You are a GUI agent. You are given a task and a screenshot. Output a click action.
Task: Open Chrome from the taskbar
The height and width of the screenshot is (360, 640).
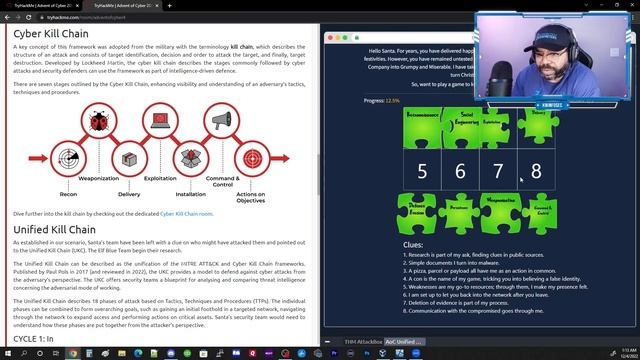click(73, 353)
